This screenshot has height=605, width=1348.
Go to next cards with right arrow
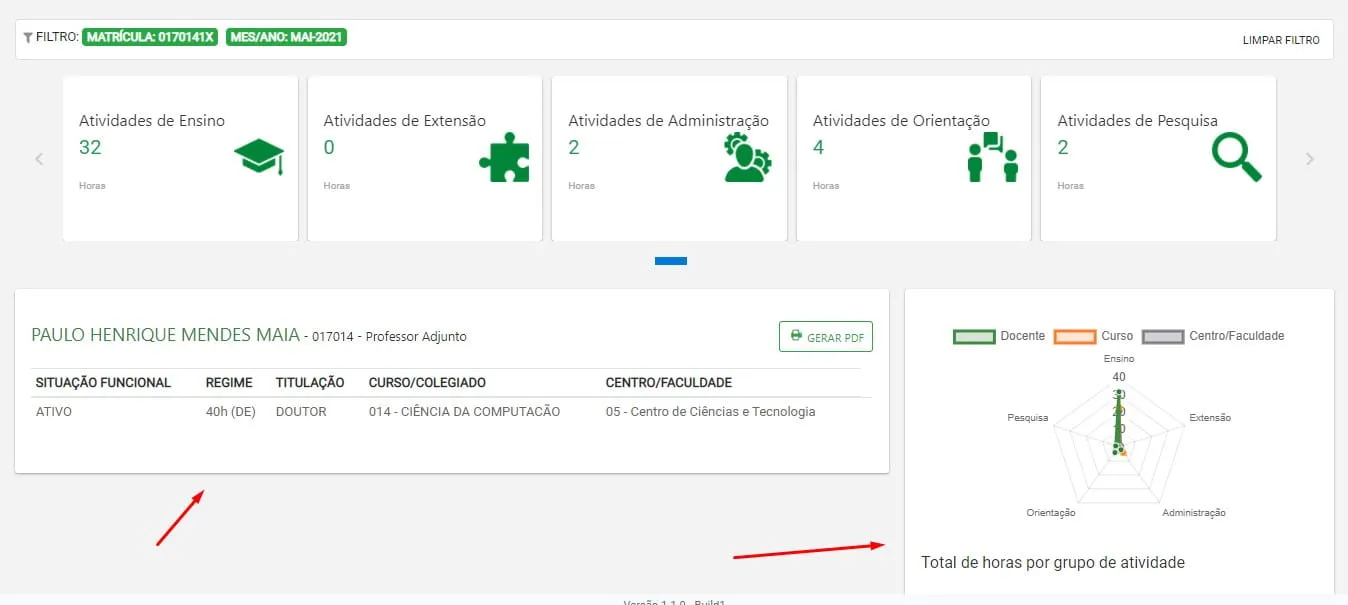[1310, 159]
